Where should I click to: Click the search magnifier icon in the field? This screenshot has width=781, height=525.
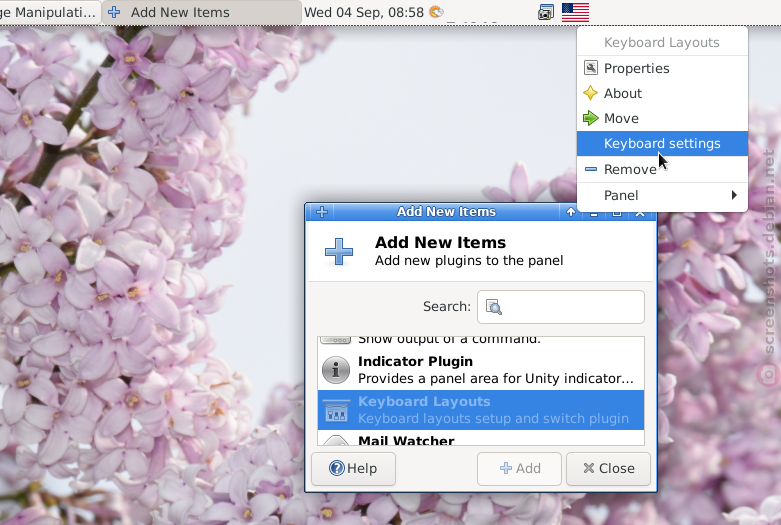494,307
